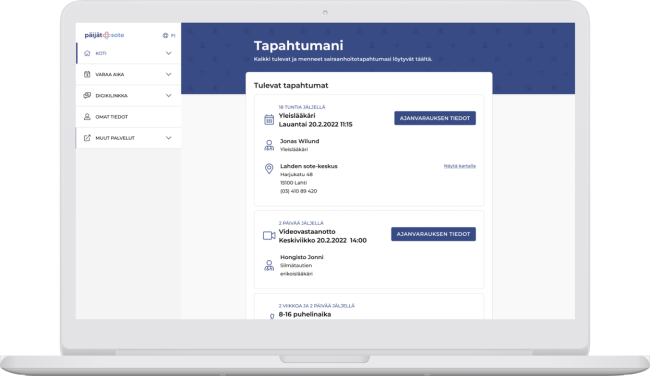Click the 18 tuntia jäljellä label
This screenshot has width=650, height=376.
point(302,107)
